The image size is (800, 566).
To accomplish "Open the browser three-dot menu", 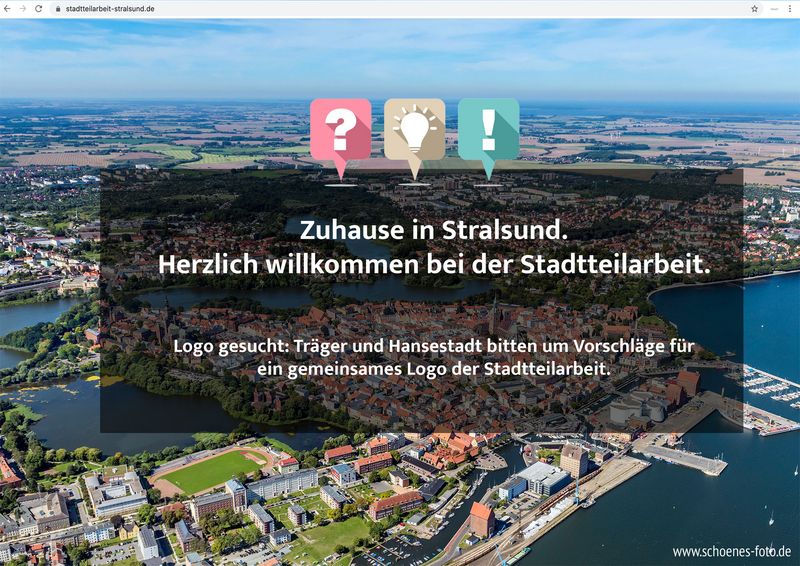I will pyautogui.click(x=791, y=9).
